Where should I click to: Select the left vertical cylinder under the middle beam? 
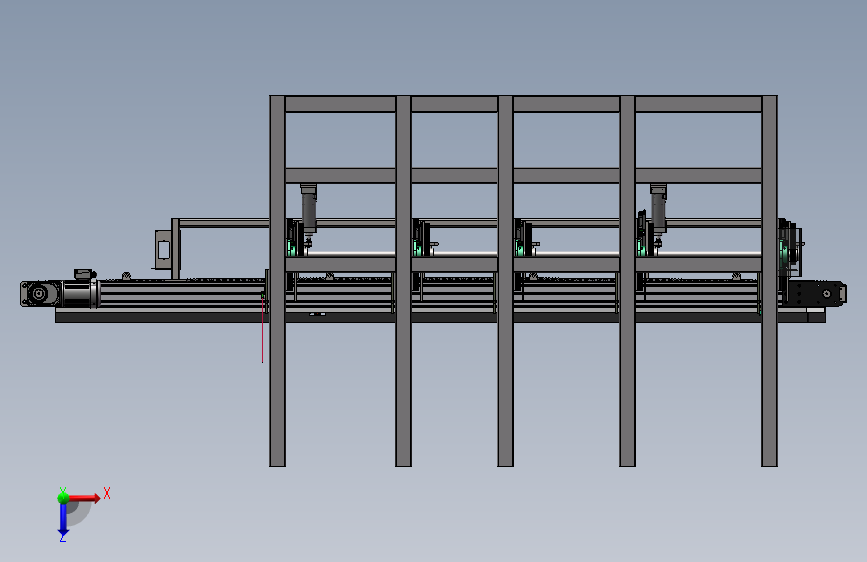(x=309, y=208)
